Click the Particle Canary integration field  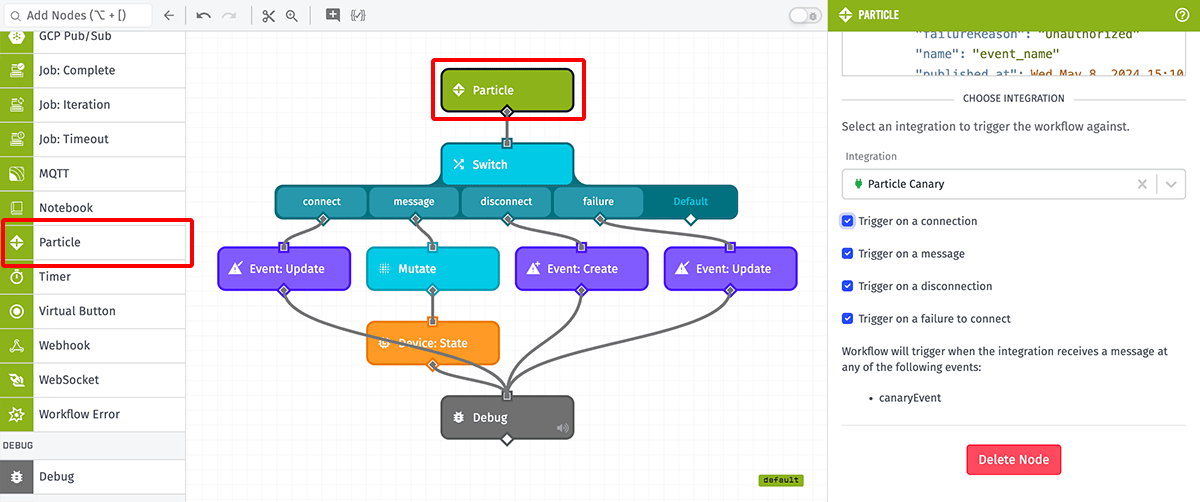pos(1013,184)
